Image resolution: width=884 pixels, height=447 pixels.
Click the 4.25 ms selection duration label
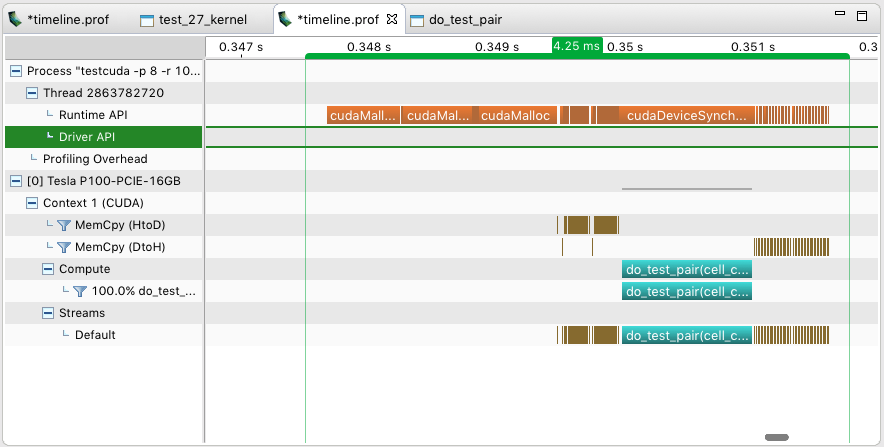click(577, 46)
